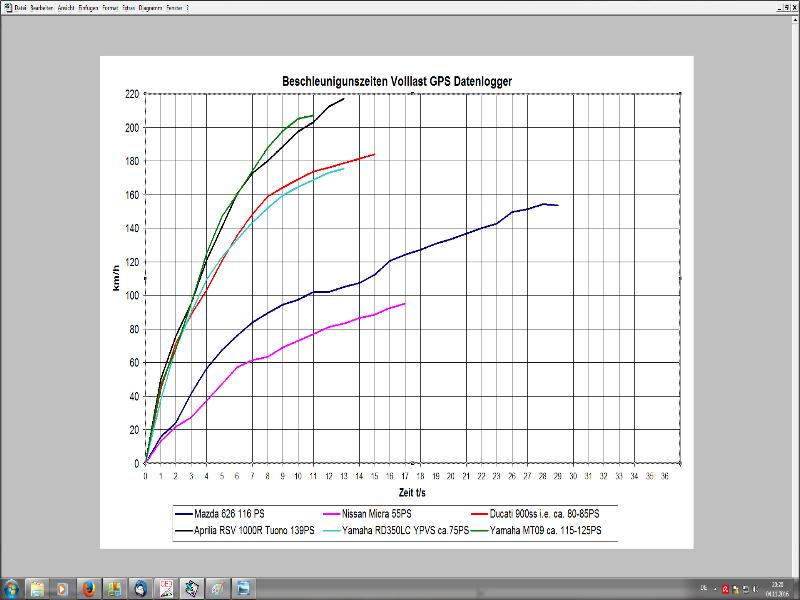Show hidden system tray icons
This screenshot has width=800, height=600.
[713, 587]
